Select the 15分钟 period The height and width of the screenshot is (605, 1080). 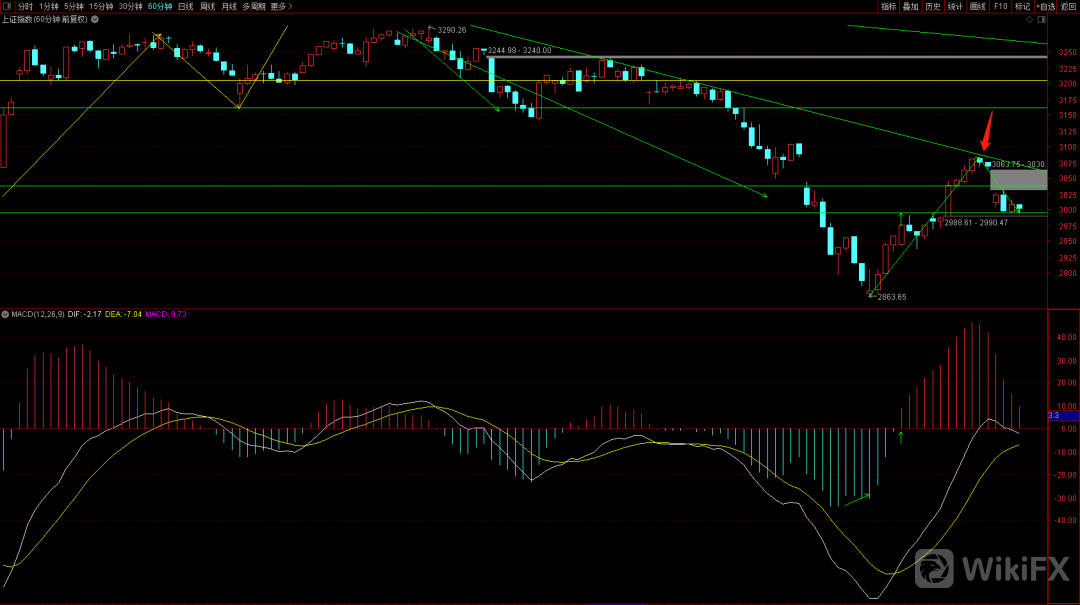click(101, 6)
